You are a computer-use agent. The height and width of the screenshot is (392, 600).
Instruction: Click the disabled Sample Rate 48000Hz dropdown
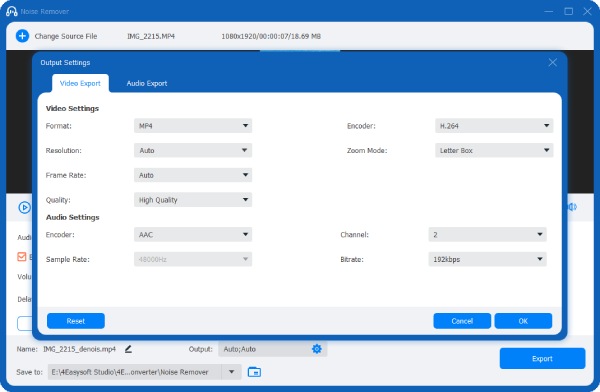coord(193,259)
